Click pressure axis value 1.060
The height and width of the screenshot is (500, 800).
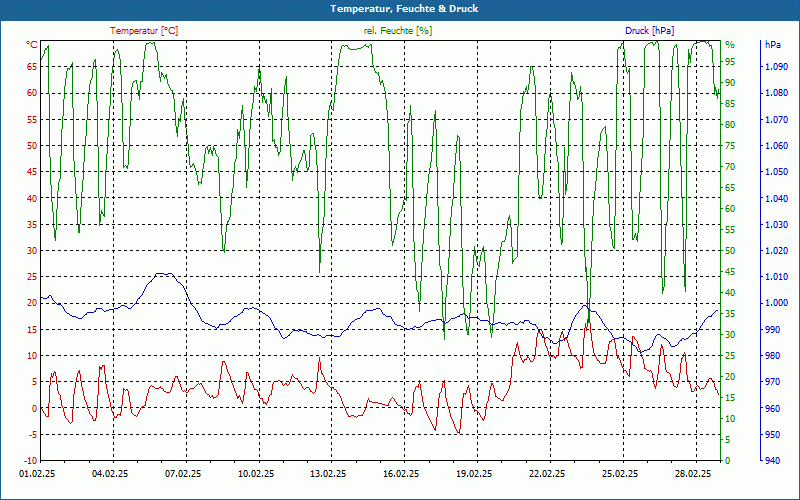(x=776, y=145)
